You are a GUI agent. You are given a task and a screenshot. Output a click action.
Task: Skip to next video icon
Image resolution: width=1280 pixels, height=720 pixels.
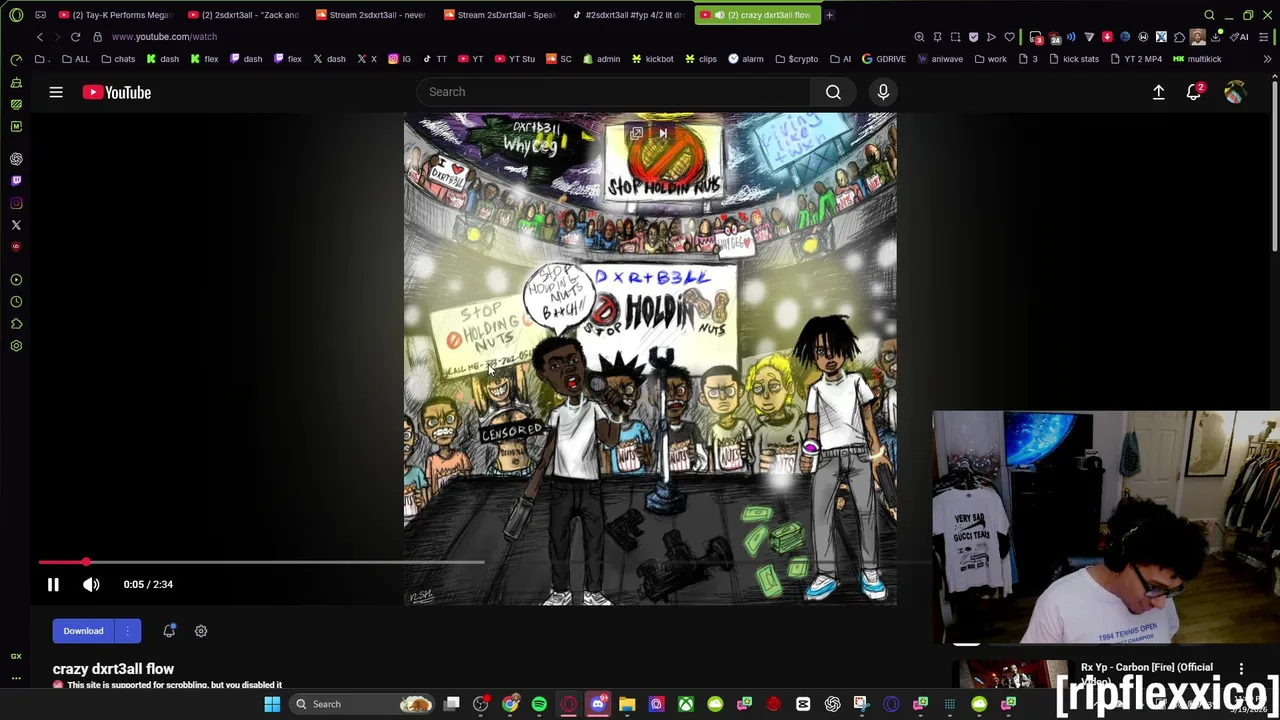click(662, 133)
